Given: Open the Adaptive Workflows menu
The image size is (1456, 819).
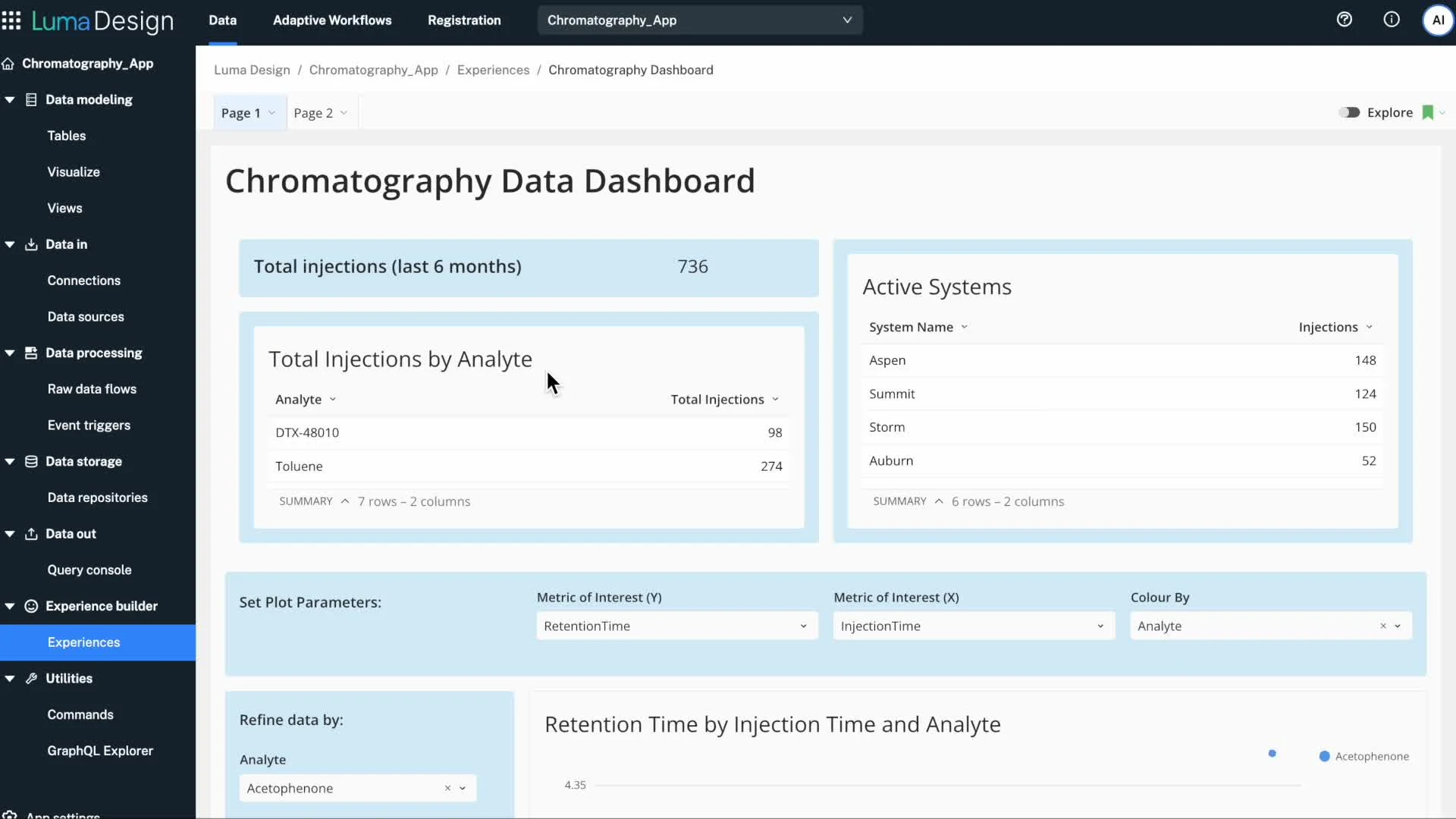Looking at the screenshot, I should 332,20.
